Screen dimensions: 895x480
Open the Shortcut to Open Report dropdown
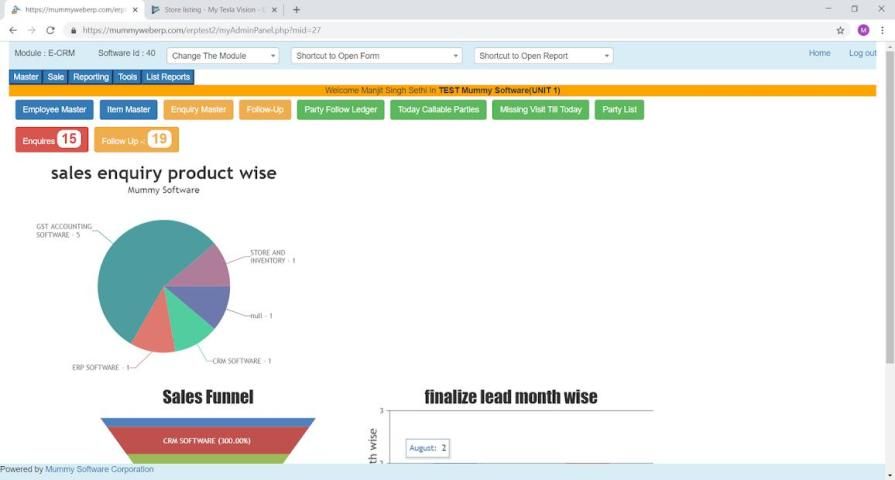click(543, 56)
